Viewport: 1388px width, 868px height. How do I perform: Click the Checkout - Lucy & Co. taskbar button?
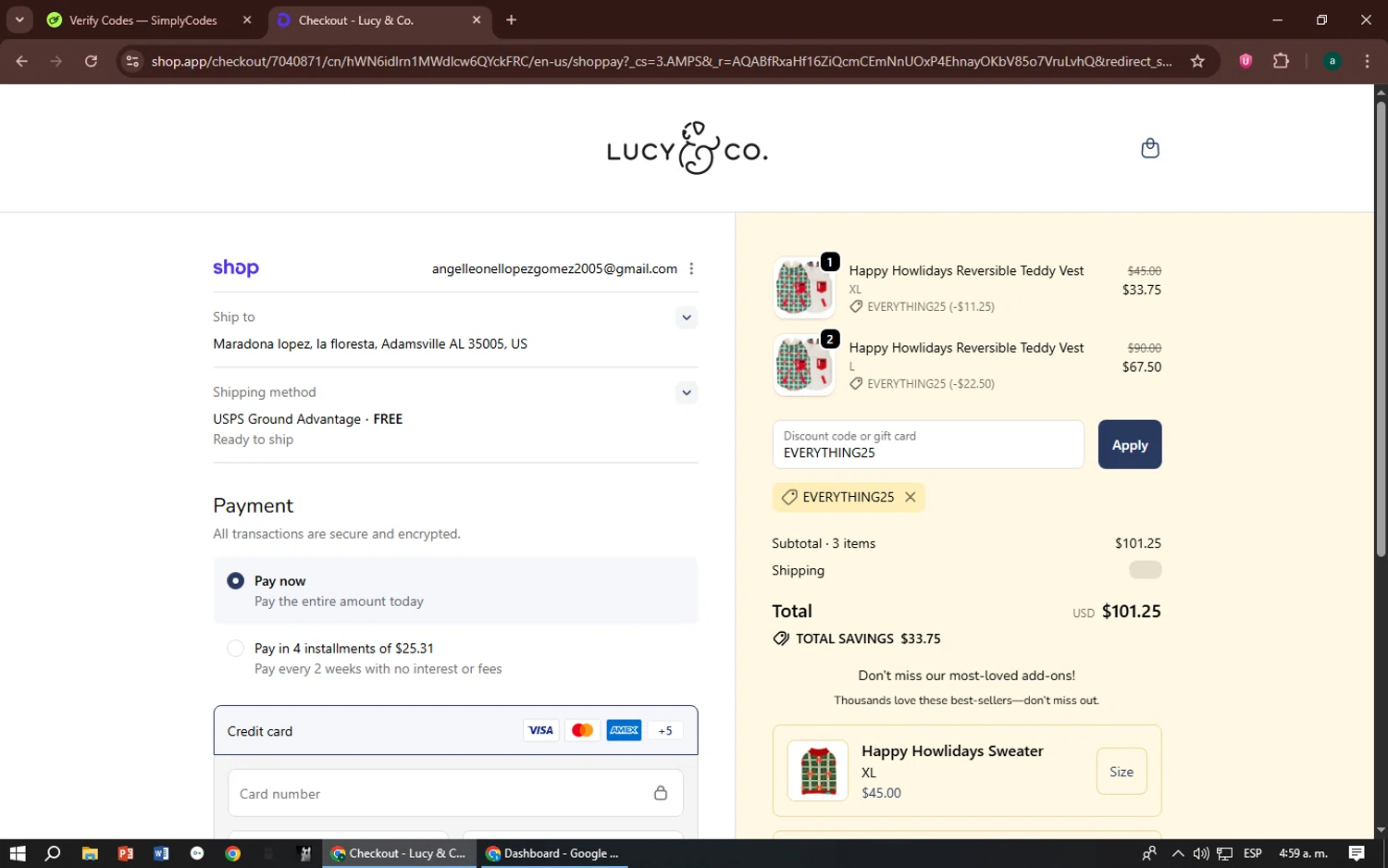[x=399, y=853]
